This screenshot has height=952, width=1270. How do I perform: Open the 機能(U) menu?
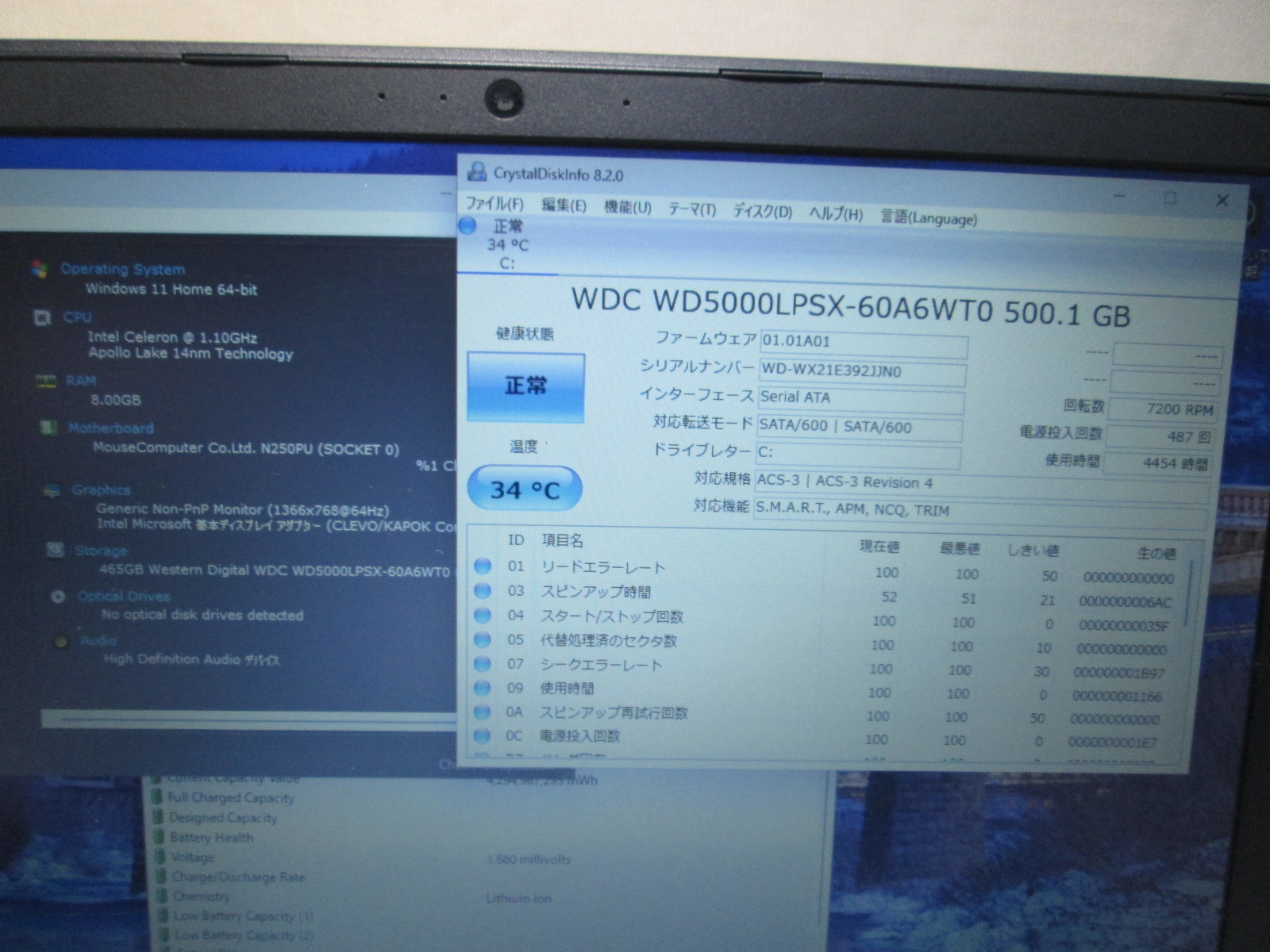627,207
